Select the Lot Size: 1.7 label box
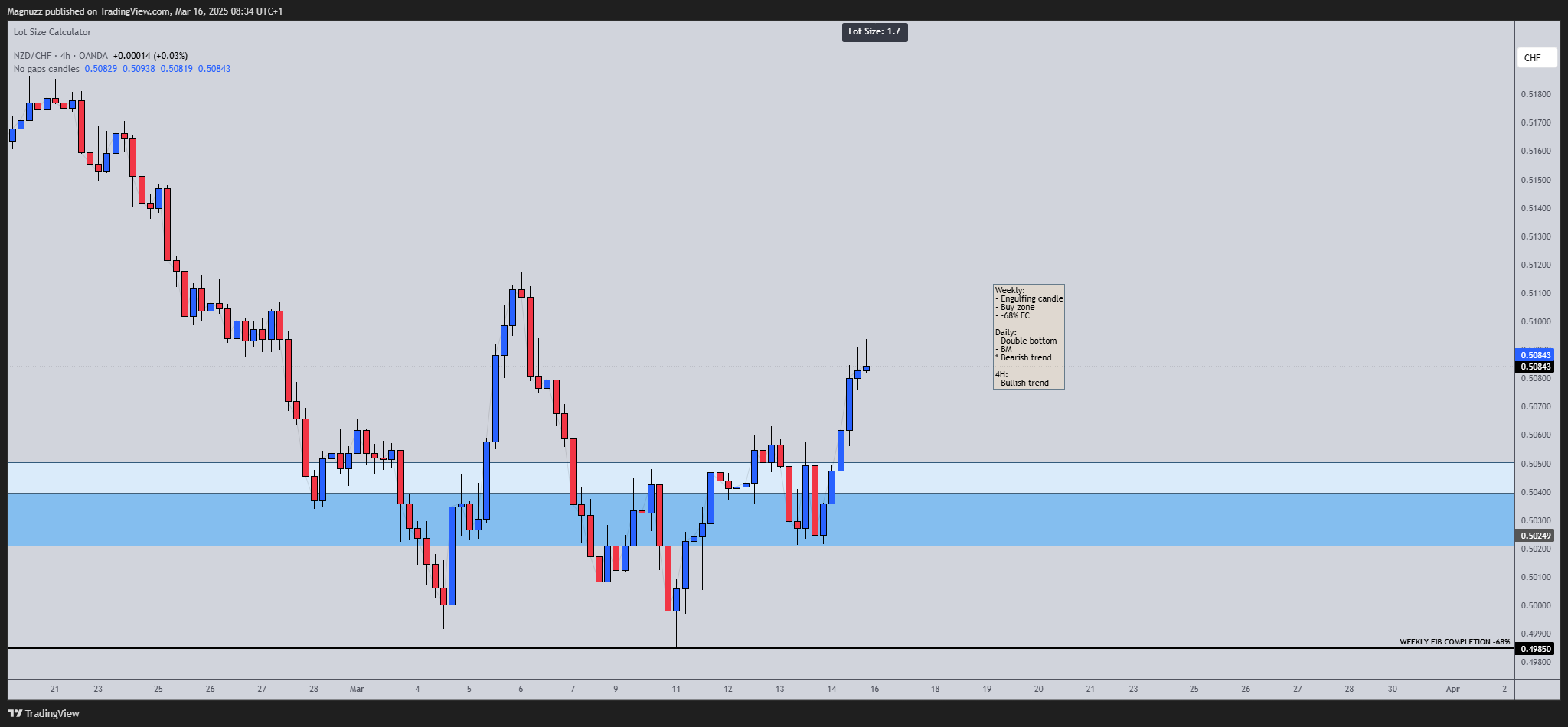This screenshot has height=727, width=1568. (874, 31)
